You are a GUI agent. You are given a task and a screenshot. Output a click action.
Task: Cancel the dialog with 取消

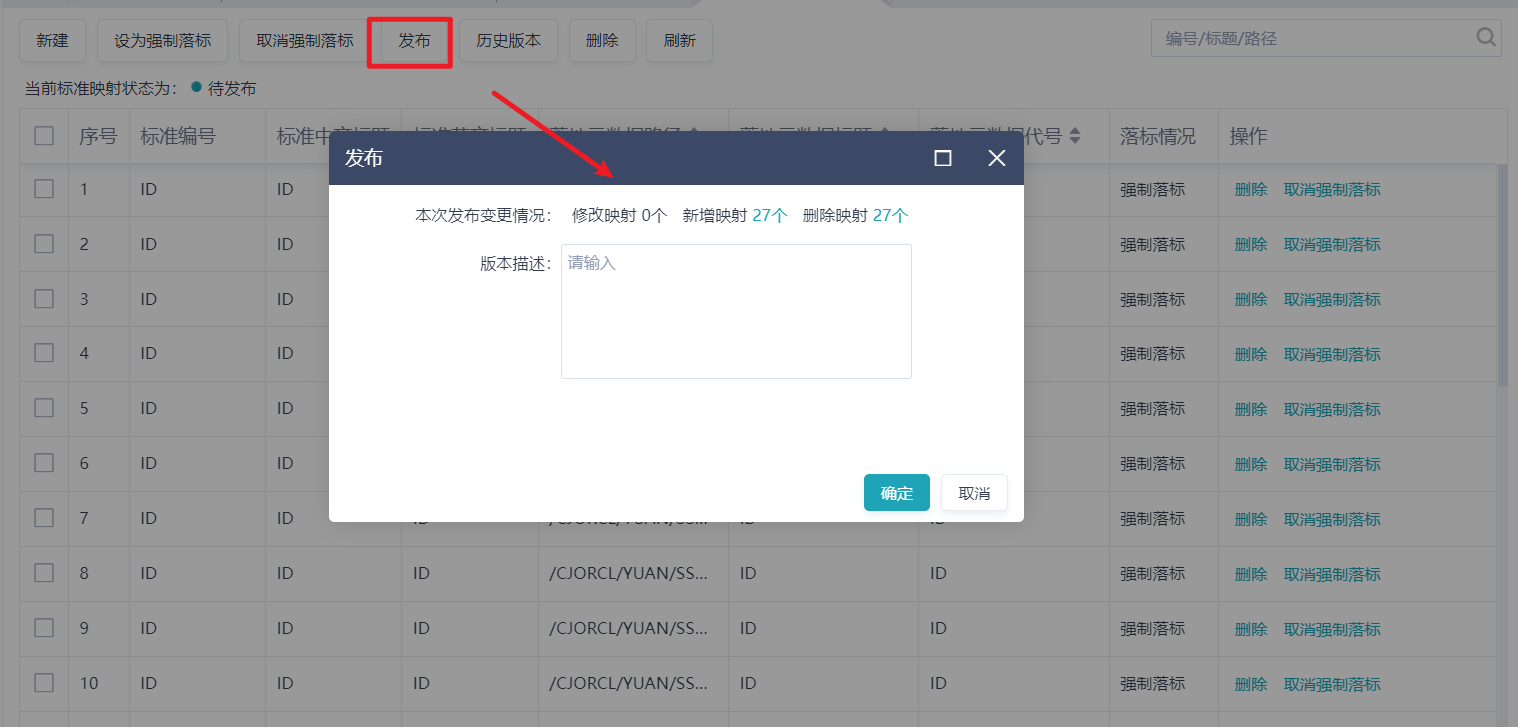[974, 493]
